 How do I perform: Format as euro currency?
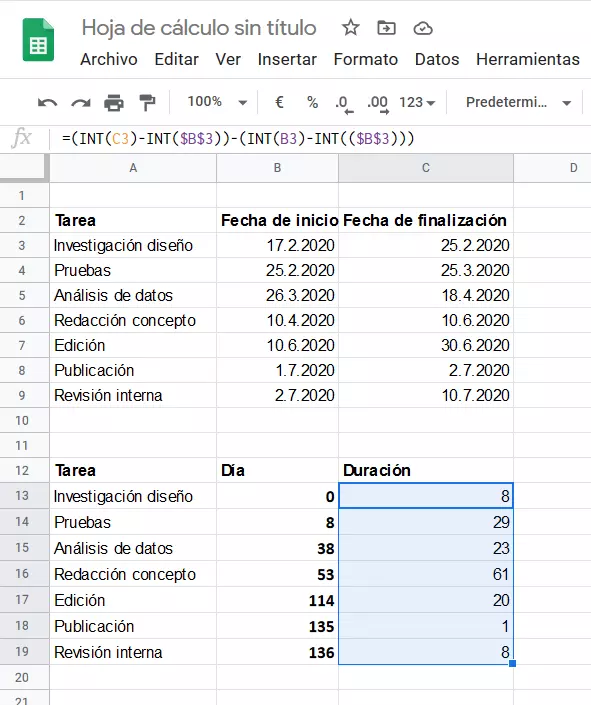(279, 102)
